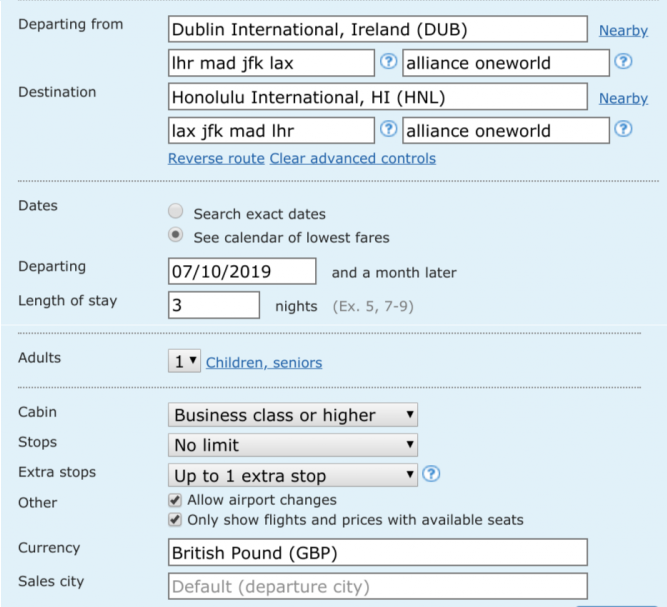Open the Adults count dropdown
667x607 pixels.
(184, 362)
